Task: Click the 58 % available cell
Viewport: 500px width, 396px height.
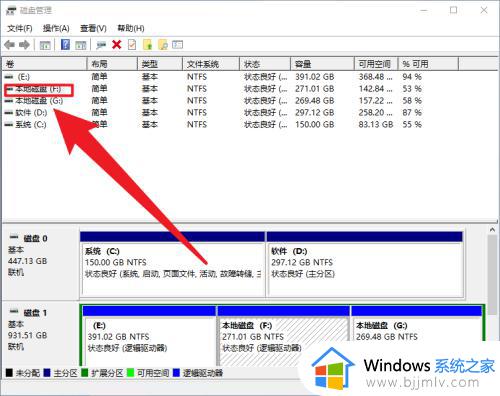Action: [x=412, y=101]
